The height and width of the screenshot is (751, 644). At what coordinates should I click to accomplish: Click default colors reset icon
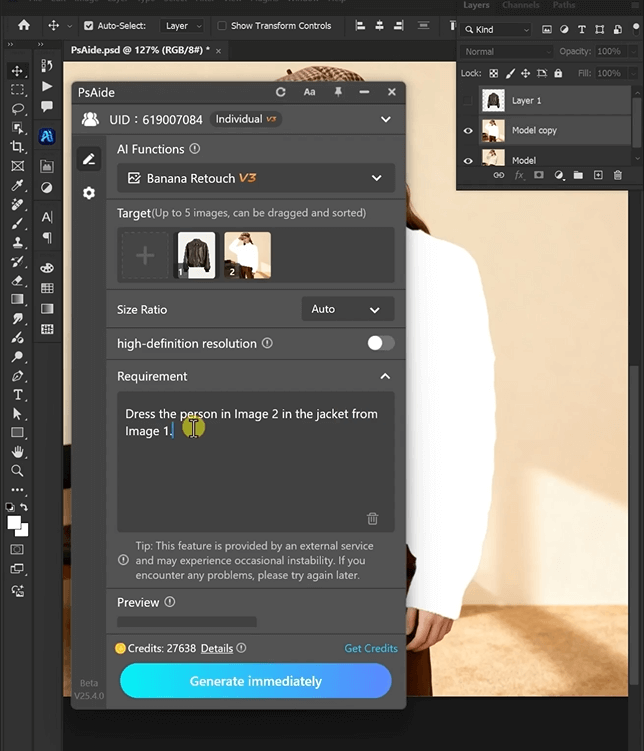(x=9, y=507)
